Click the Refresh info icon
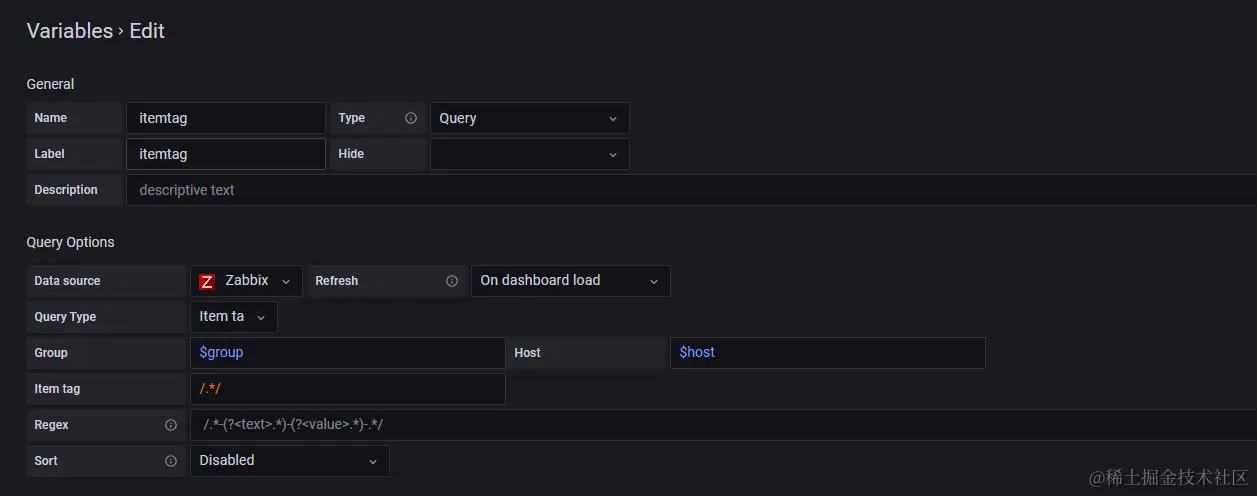Image resolution: width=1257 pixels, height=496 pixels. [452, 281]
